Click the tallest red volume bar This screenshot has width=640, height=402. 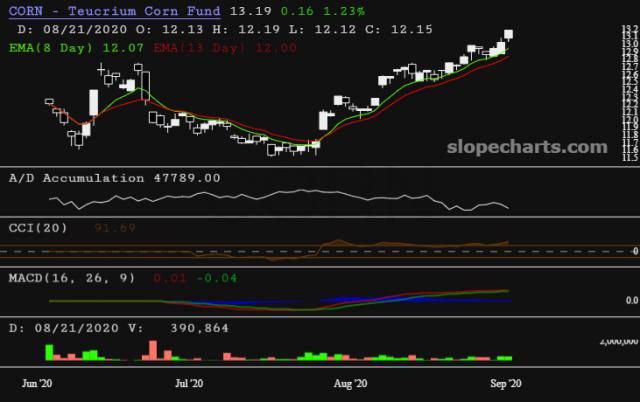point(153,351)
